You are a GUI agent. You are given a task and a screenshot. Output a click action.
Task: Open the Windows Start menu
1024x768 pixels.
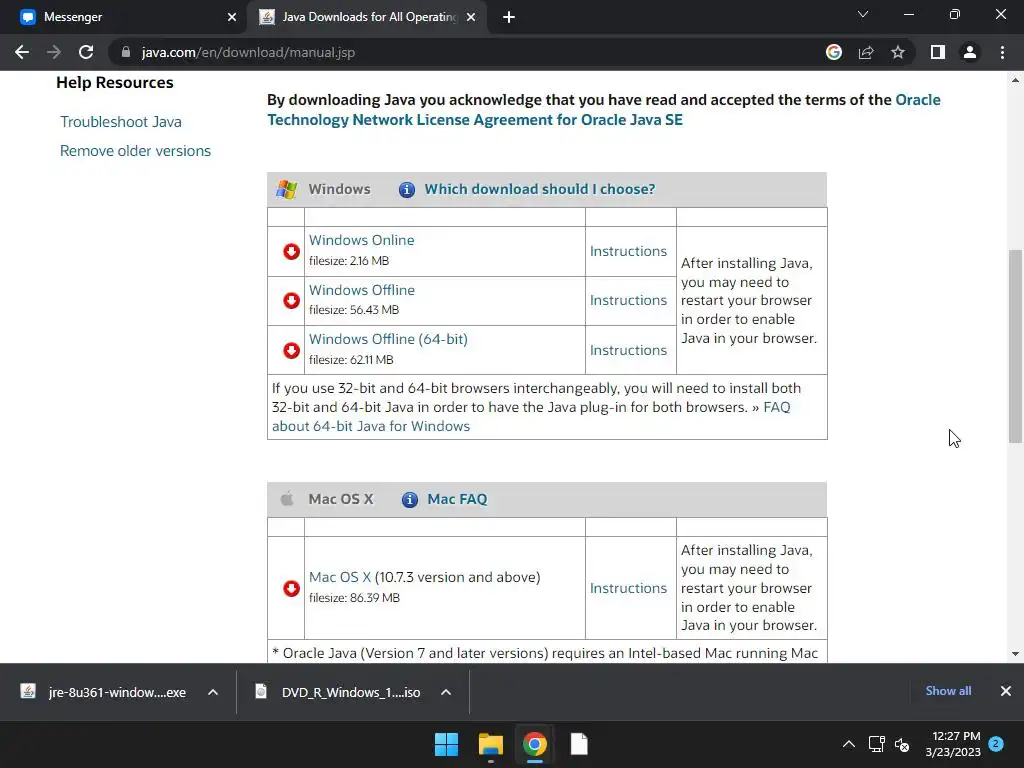tap(447, 744)
